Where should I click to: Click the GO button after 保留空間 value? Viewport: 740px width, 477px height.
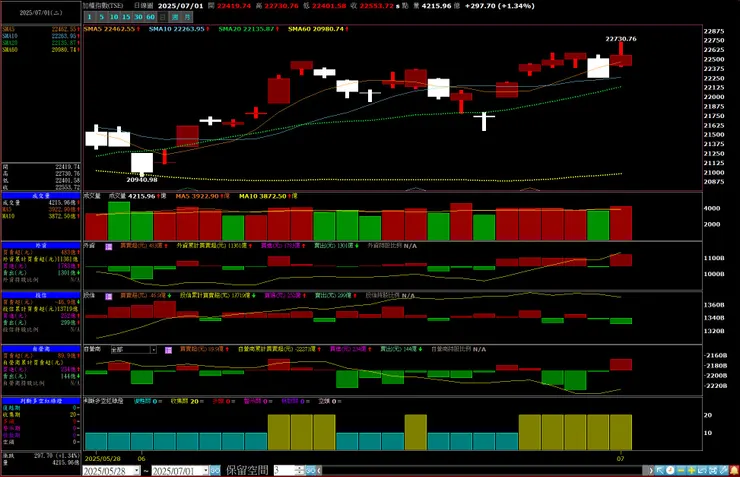coord(311,470)
